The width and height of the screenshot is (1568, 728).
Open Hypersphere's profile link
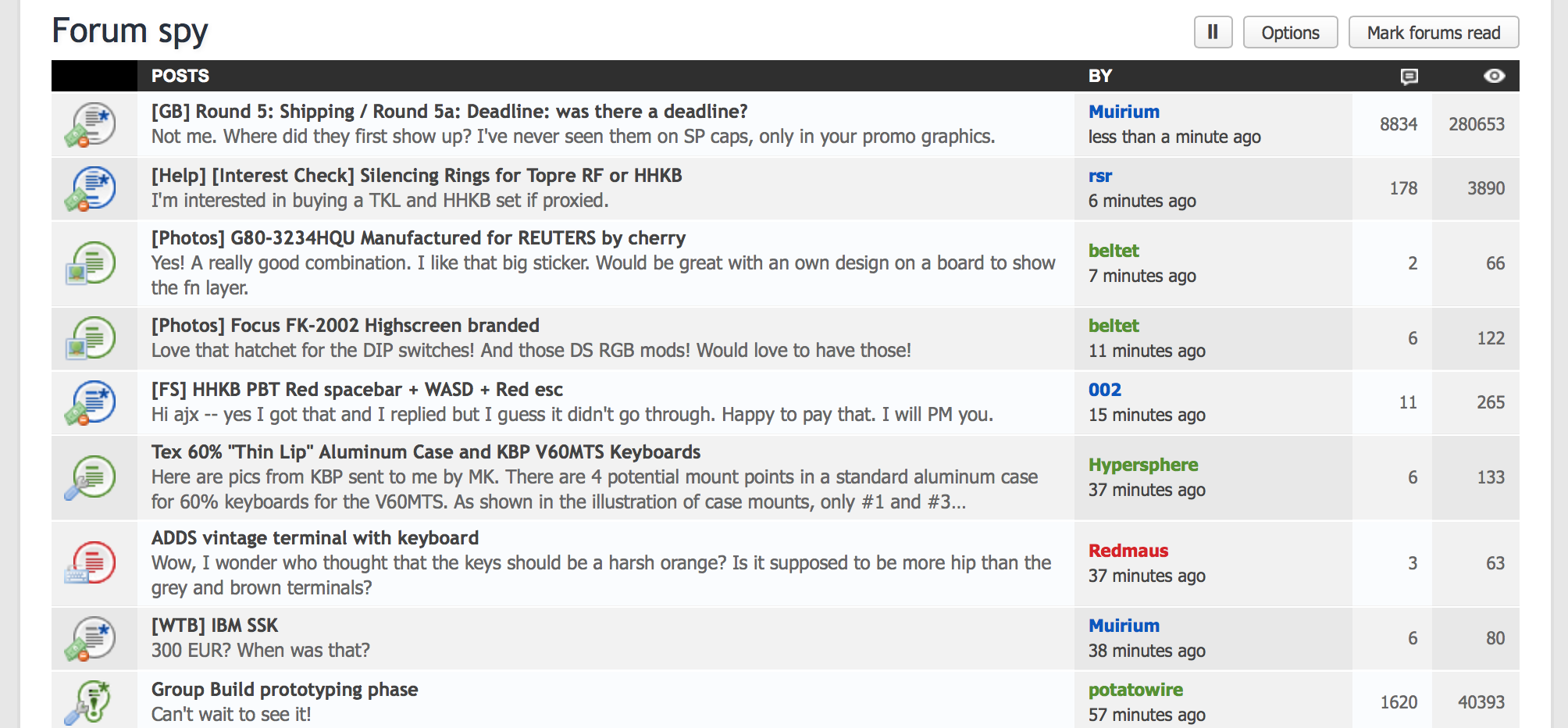1143,465
